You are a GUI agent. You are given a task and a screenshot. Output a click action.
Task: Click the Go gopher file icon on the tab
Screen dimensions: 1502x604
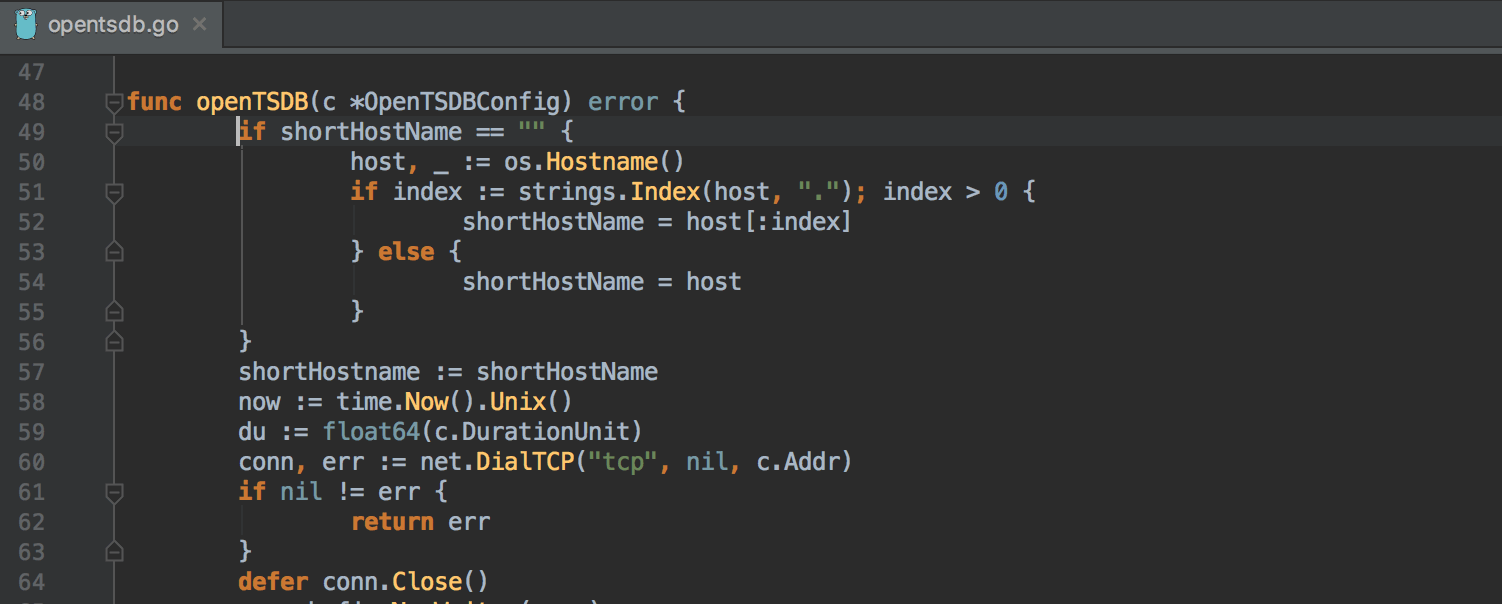click(x=25, y=23)
